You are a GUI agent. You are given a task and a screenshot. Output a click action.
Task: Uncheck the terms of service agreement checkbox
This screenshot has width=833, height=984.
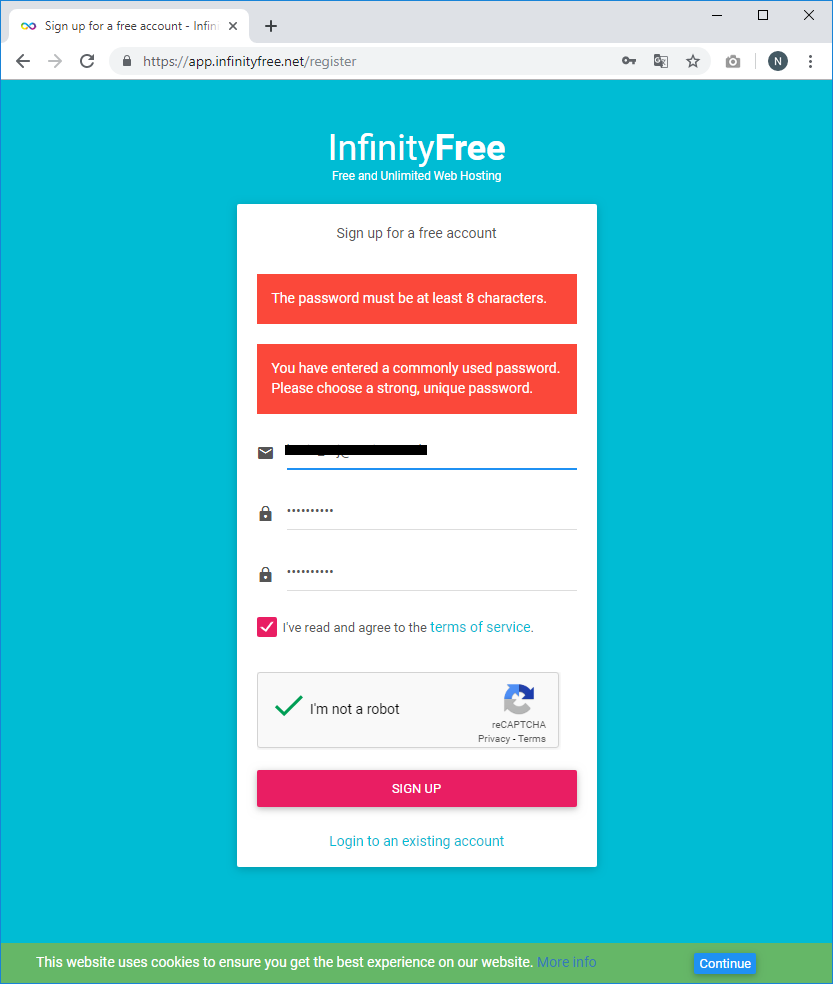pyautogui.click(x=267, y=627)
